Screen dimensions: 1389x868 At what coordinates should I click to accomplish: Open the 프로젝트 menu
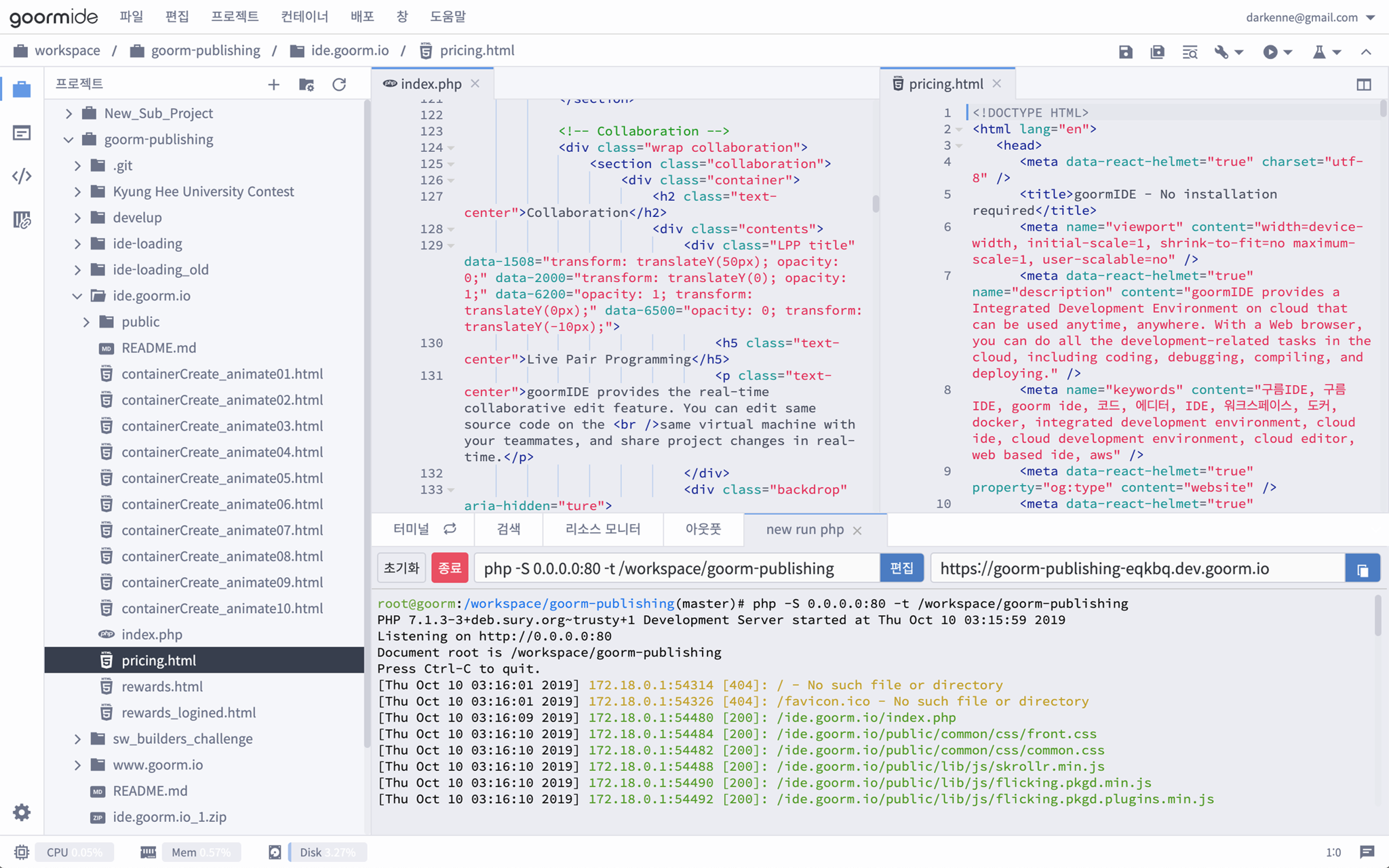(x=235, y=16)
